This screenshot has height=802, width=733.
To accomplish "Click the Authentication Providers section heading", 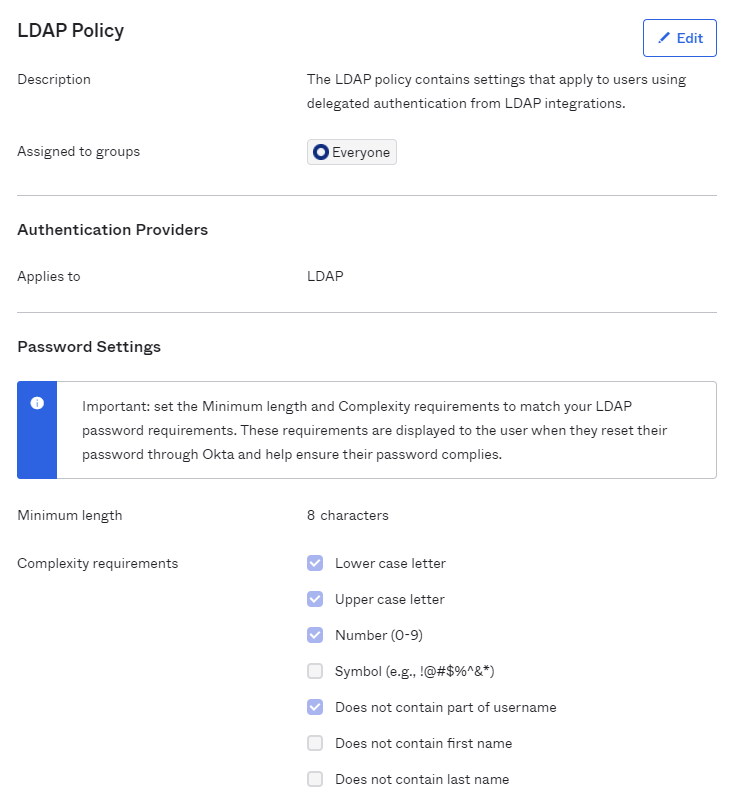I will (x=113, y=230).
